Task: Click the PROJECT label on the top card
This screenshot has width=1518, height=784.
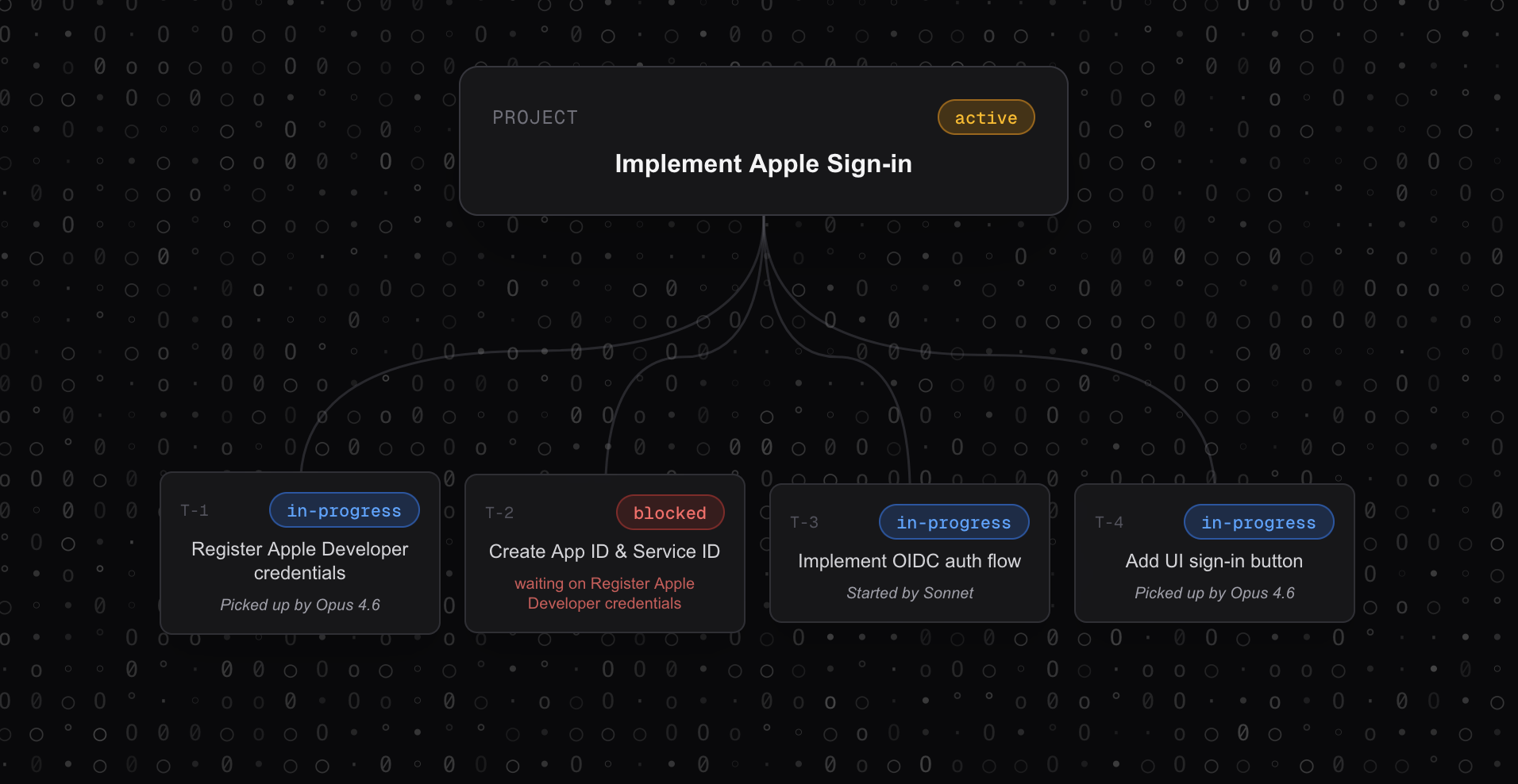Action: click(535, 117)
